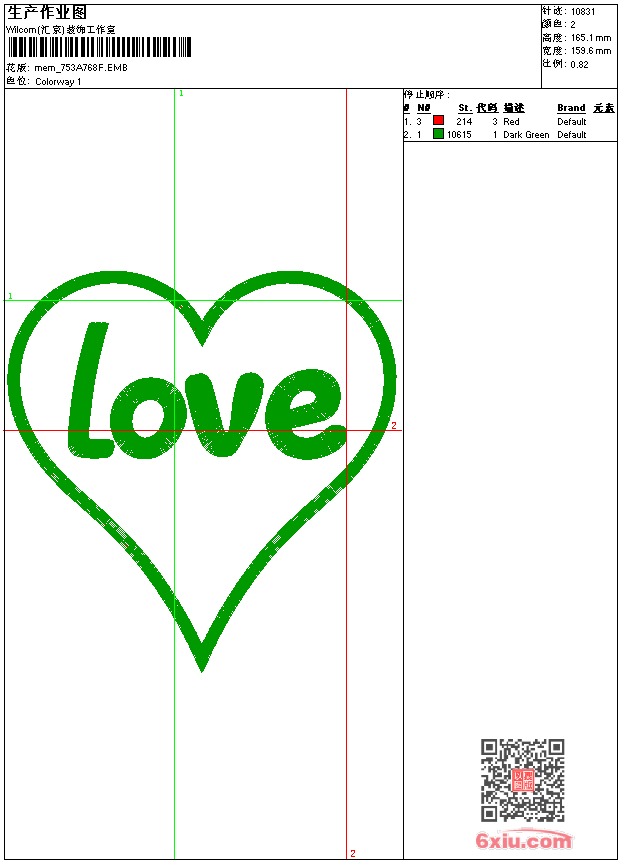Click the red color swatch in stop sequence
Image resolution: width=620 pixels, height=860 pixels.
click(x=438, y=120)
